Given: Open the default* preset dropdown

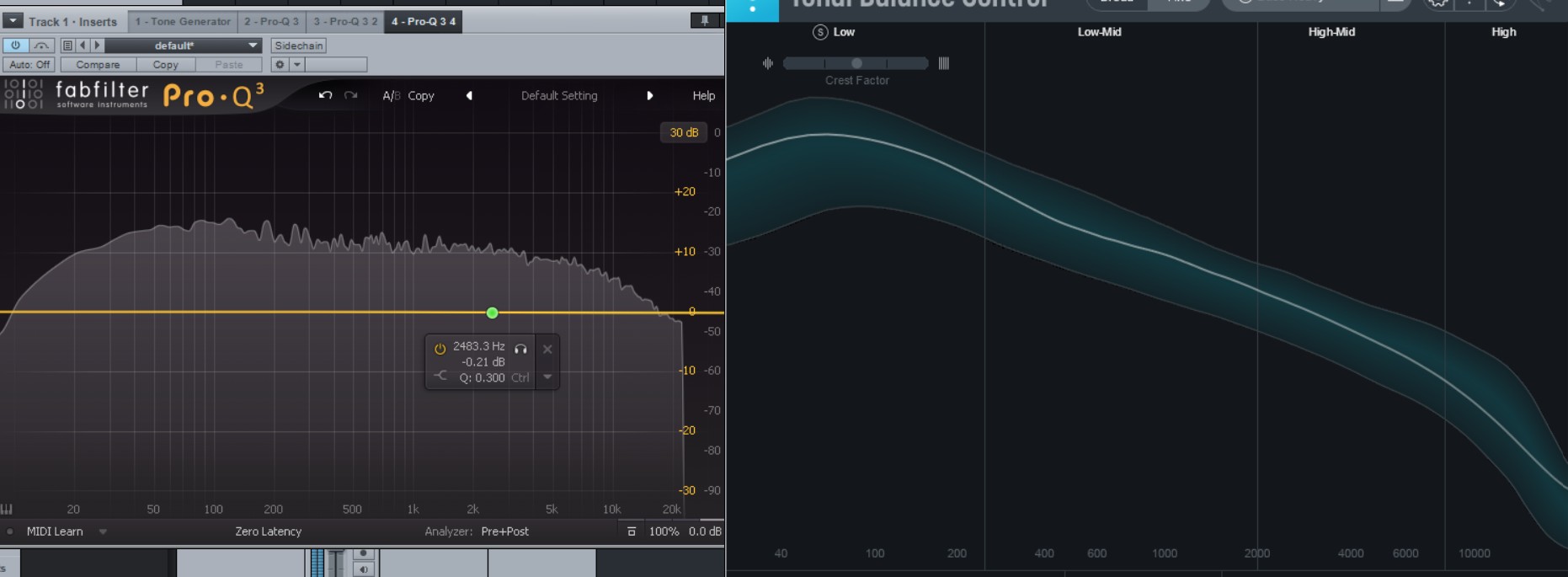Looking at the screenshot, I should point(183,45).
